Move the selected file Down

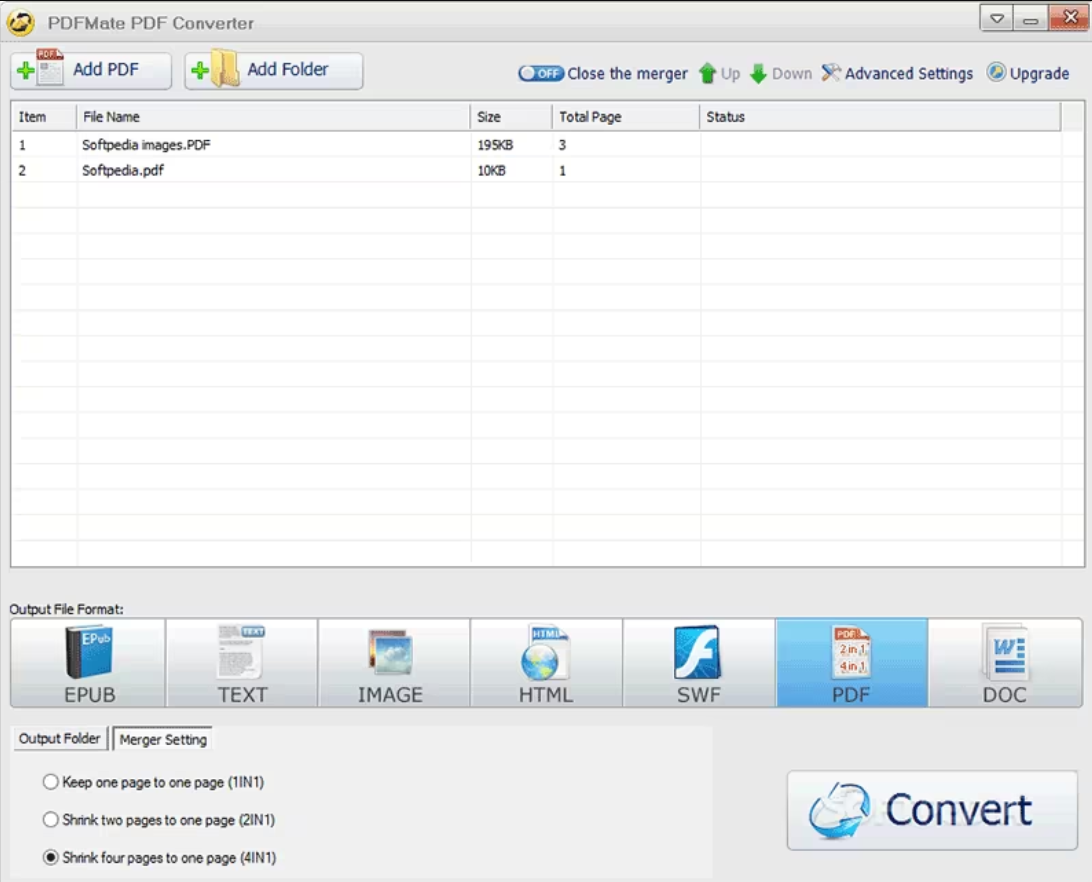[x=781, y=73]
